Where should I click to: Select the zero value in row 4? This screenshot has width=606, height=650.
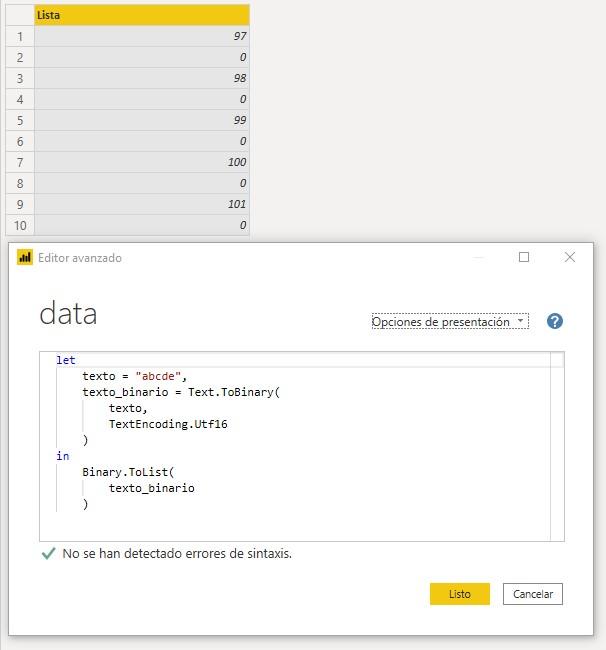tap(142, 99)
